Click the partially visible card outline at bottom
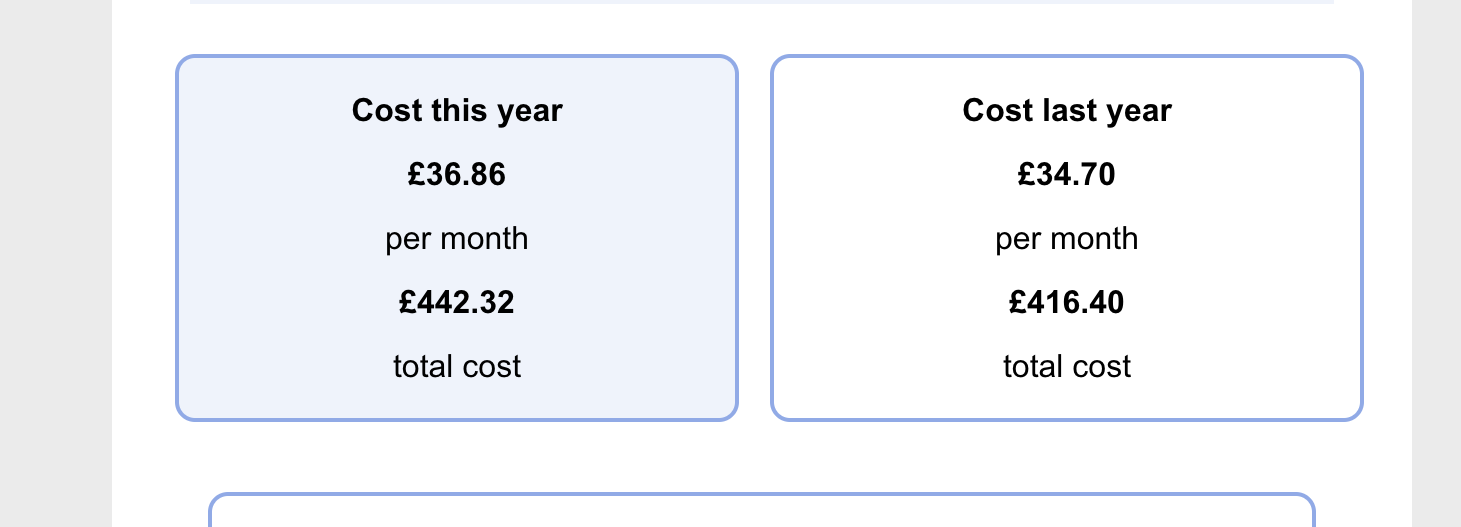1461x527 pixels. click(760, 496)
